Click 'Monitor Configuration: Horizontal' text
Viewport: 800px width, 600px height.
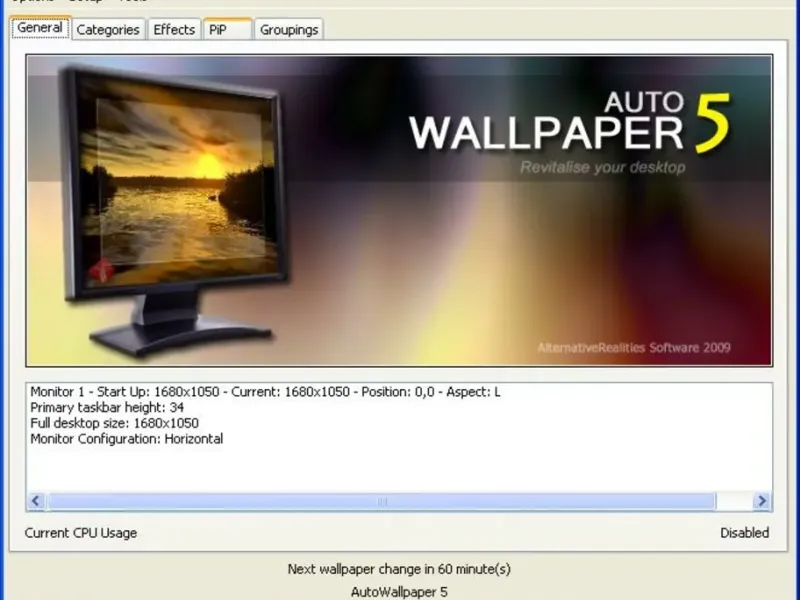127,439
